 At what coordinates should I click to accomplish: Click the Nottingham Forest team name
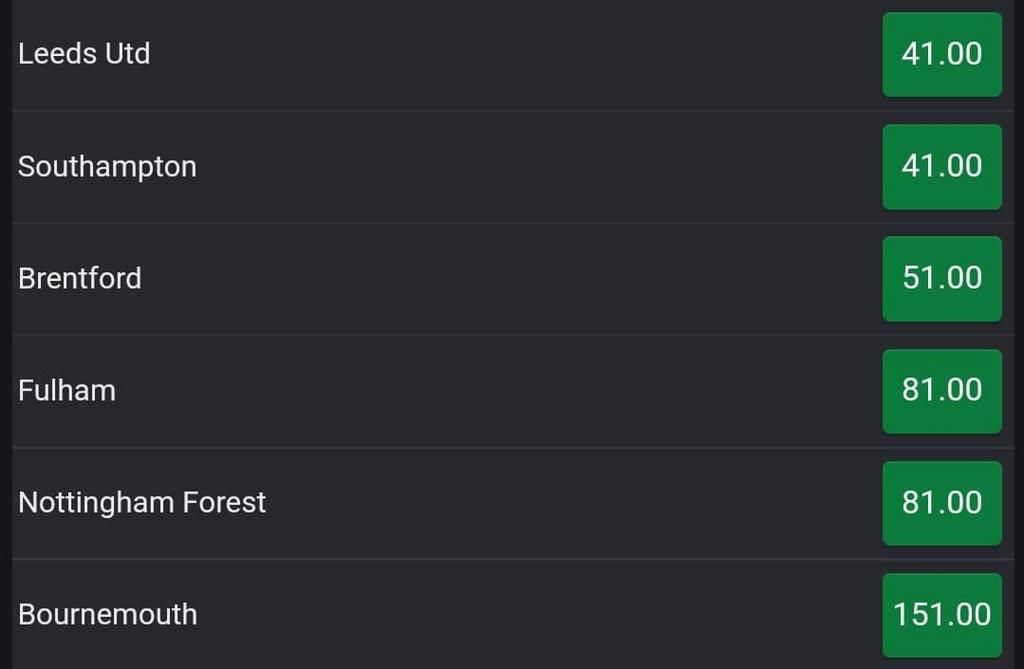(142, 503)
